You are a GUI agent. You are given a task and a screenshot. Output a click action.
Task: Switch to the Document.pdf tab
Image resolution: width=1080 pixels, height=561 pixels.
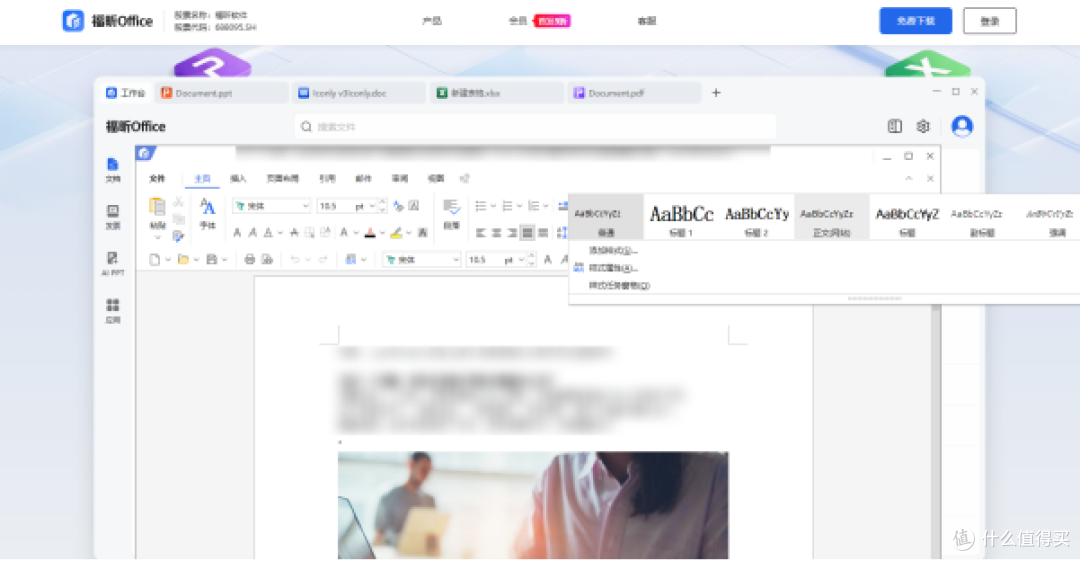pyautogui.click(x=635, y=93)
